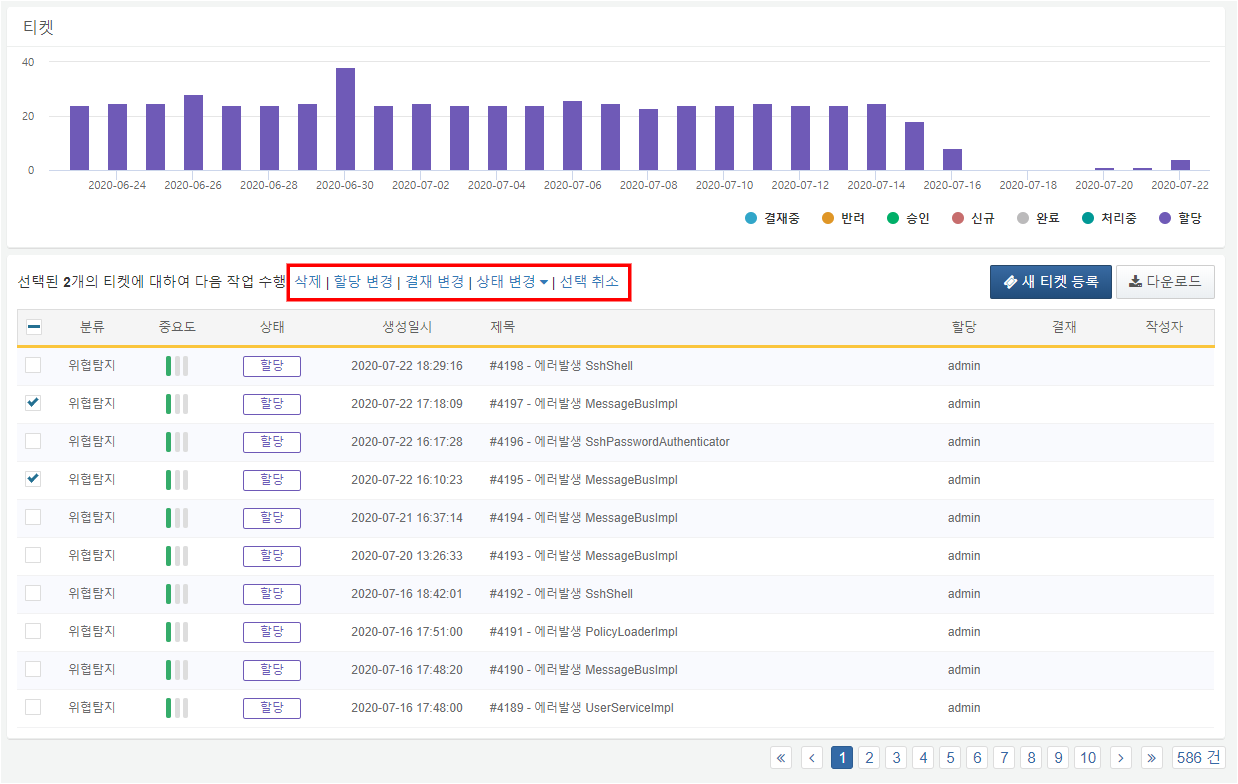Select page 9 in pagination
The height and width of the screenshot is (784, 1238).
coord(1058,758)
